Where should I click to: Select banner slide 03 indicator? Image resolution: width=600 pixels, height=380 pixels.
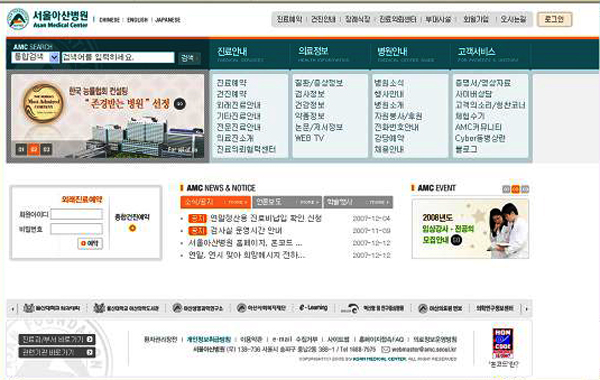tap(46, 149)
